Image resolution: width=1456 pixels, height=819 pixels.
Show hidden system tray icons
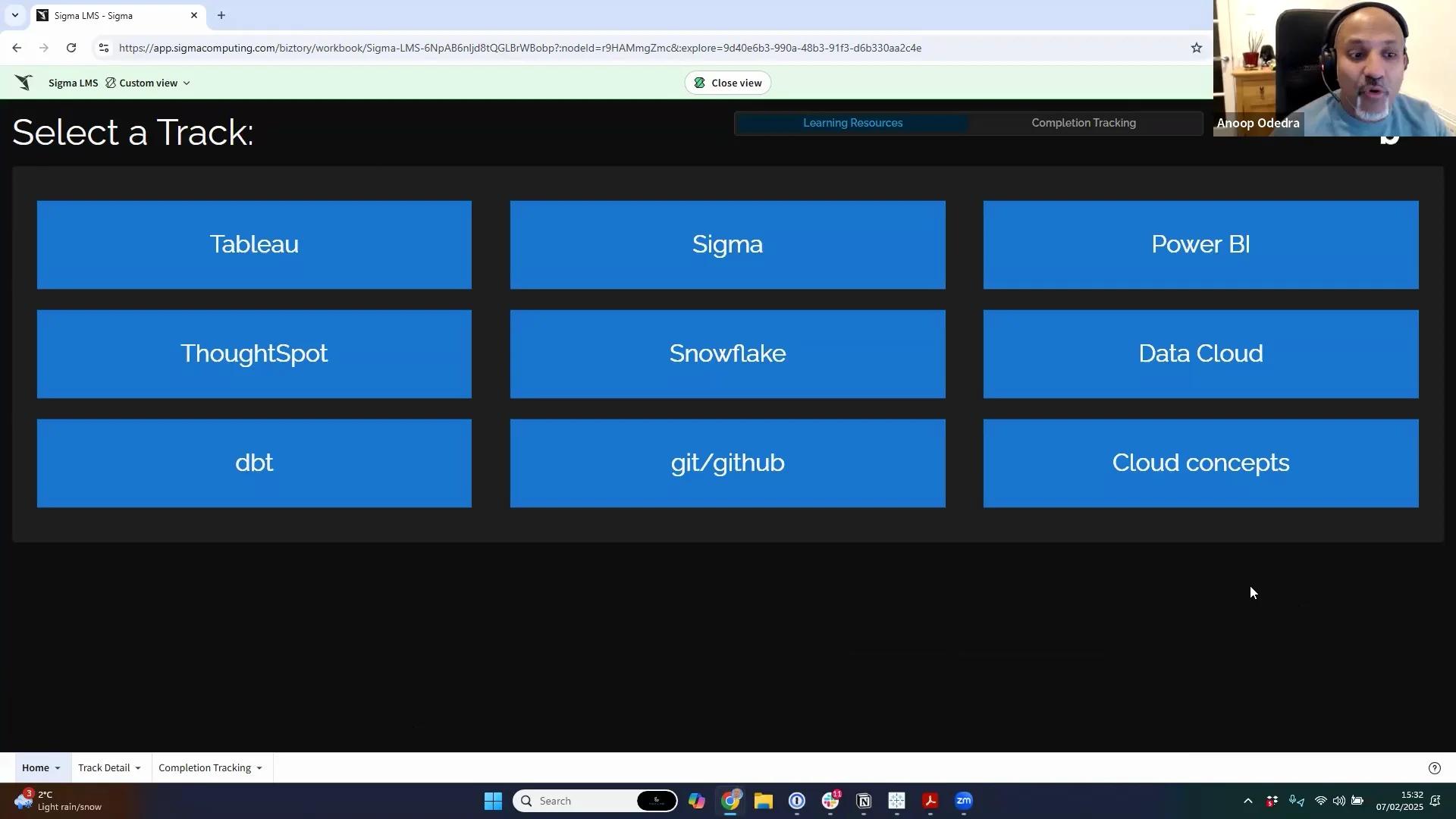(1248, 801)
